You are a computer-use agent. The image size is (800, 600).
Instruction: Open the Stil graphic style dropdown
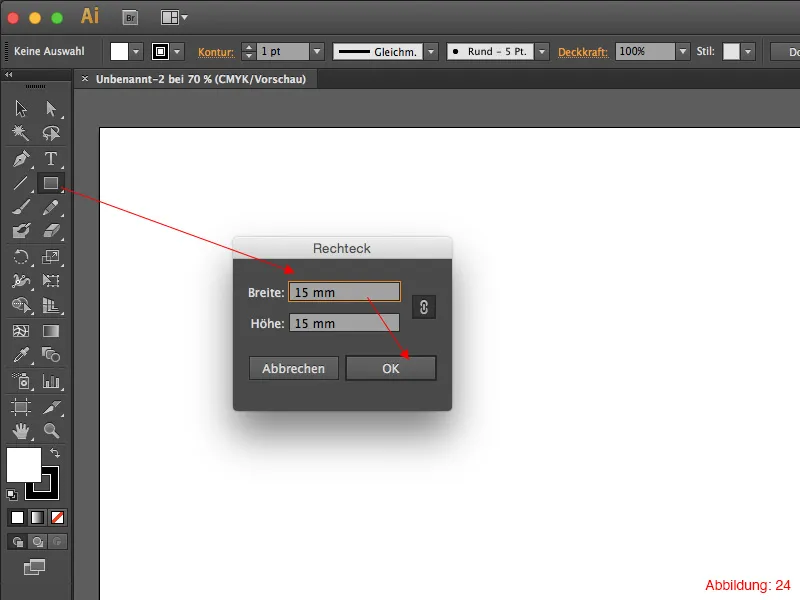[x=748, y=52]
